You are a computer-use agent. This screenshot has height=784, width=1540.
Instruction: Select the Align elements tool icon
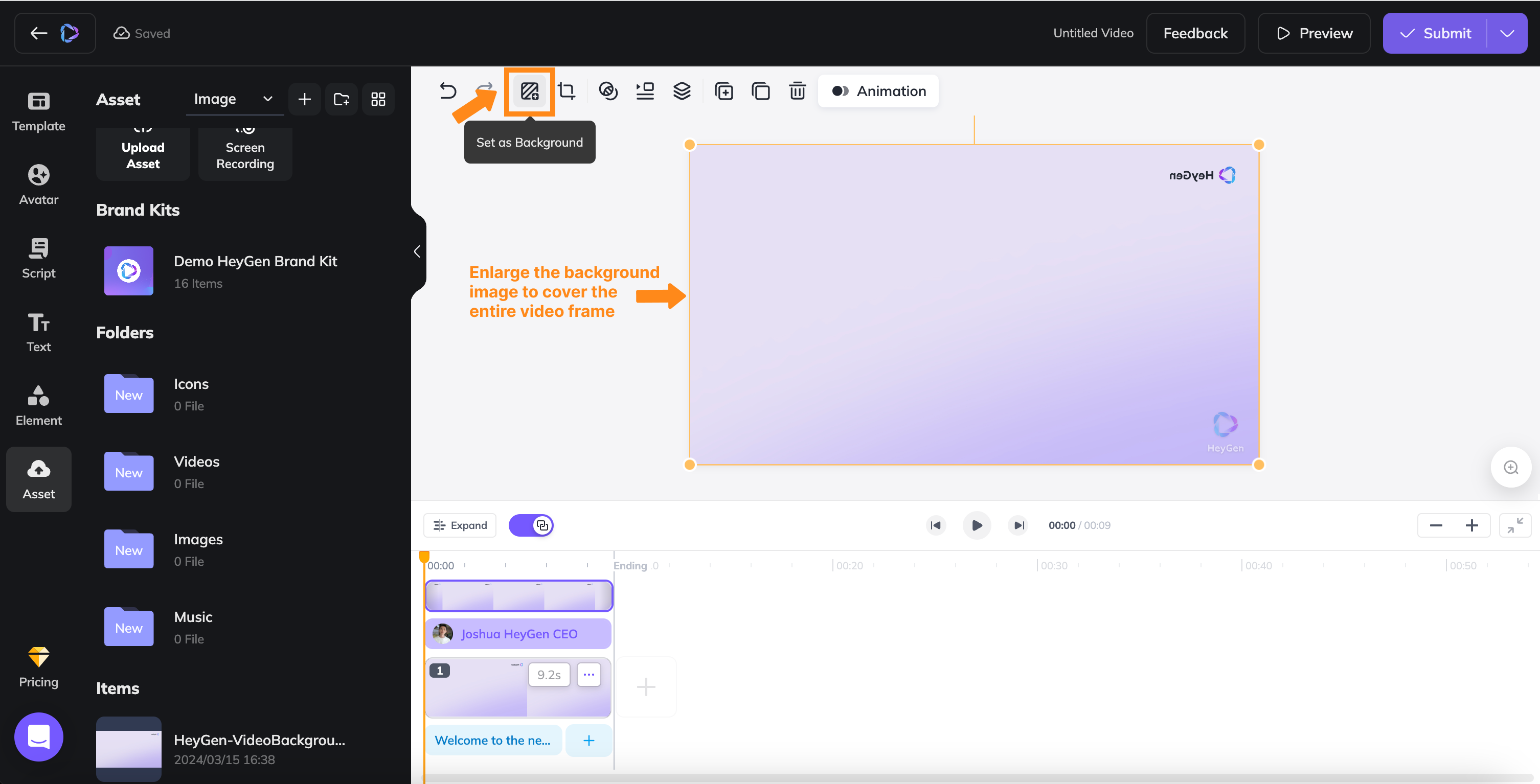coord(644,90)
